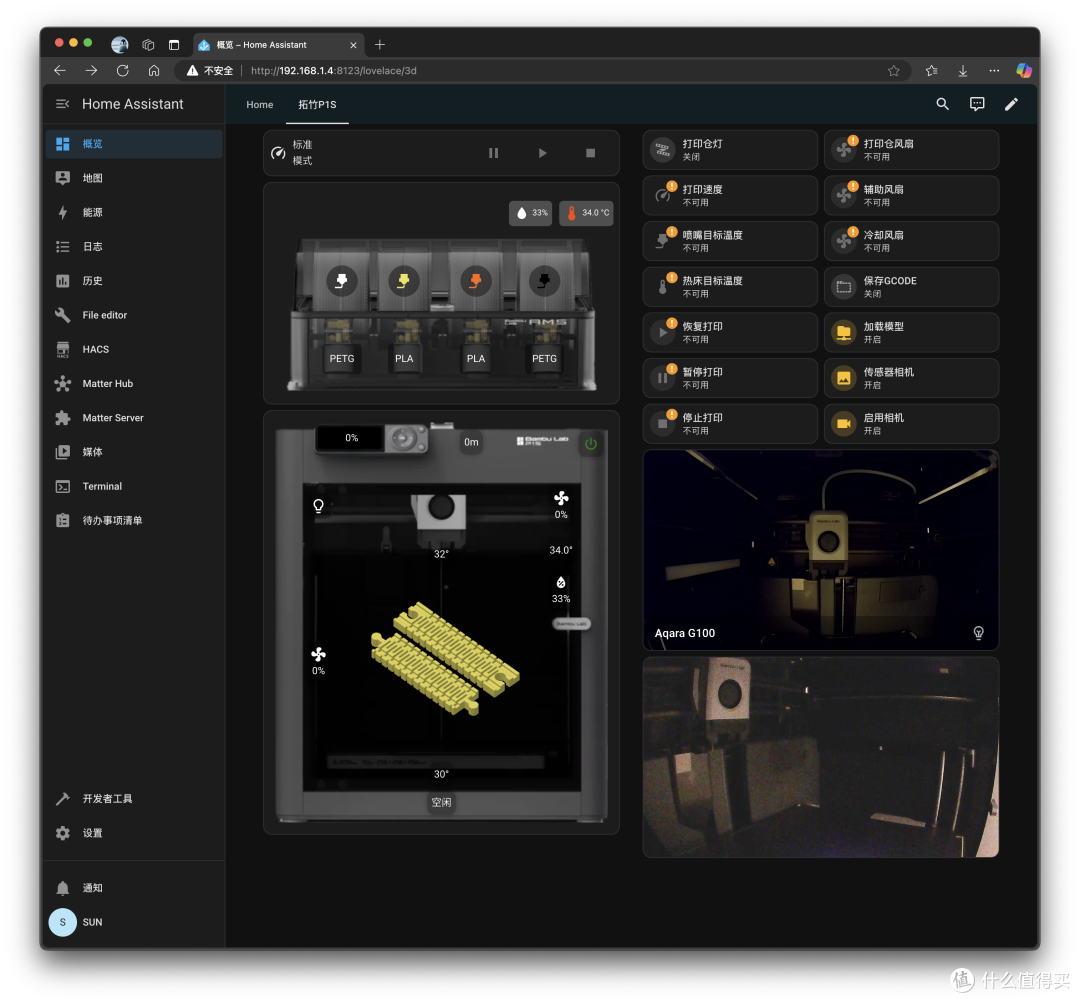This screenshot has width=1080, height=1003.
Task: Click the Aqara G100 camera bulb icon
Action: tap(978, 632)
